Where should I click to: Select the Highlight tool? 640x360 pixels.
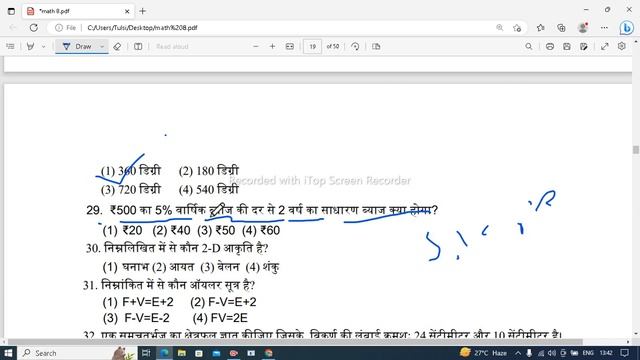tap(30, 47)
